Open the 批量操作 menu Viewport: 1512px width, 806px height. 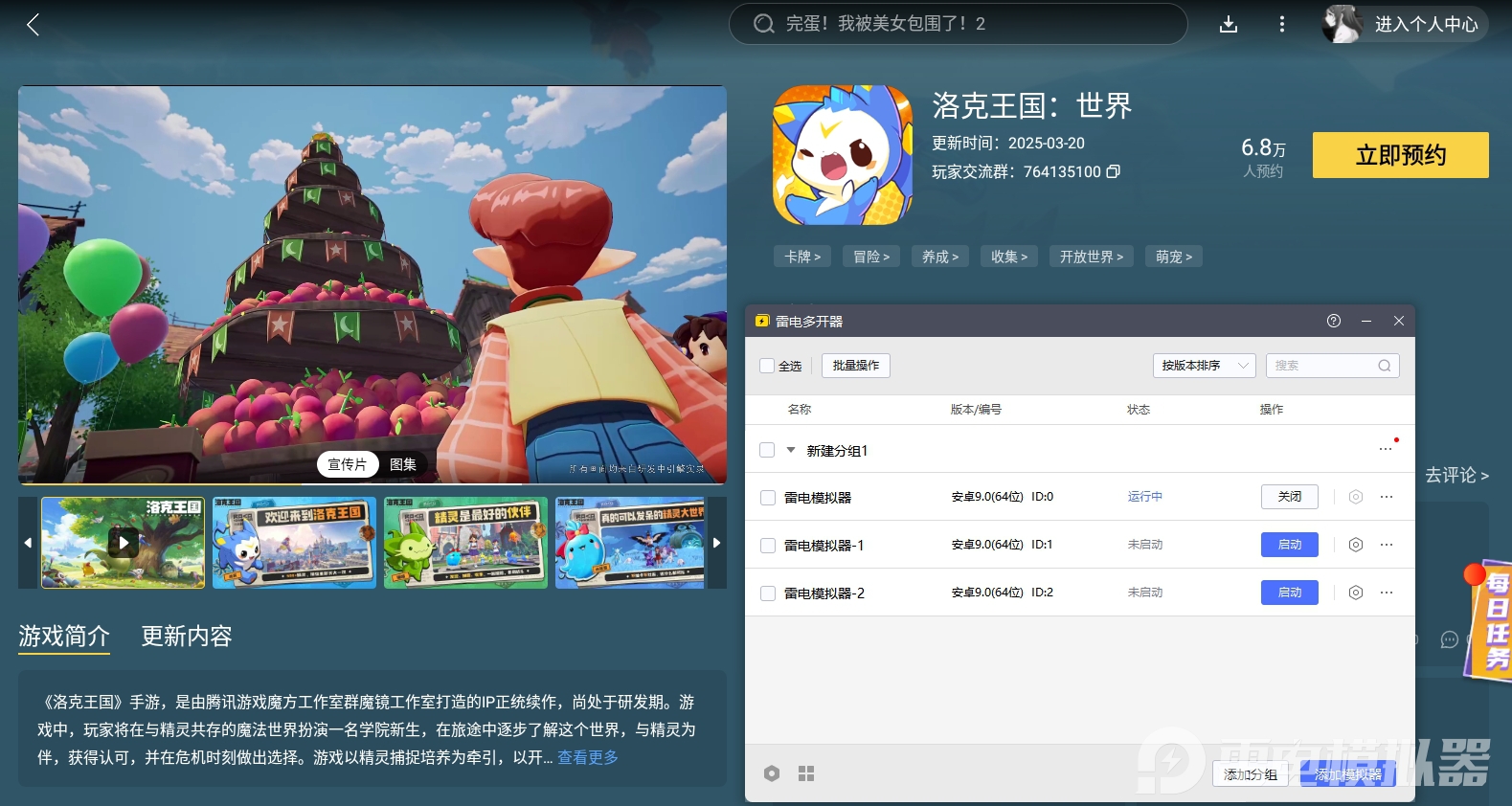[x=856, y=366]
